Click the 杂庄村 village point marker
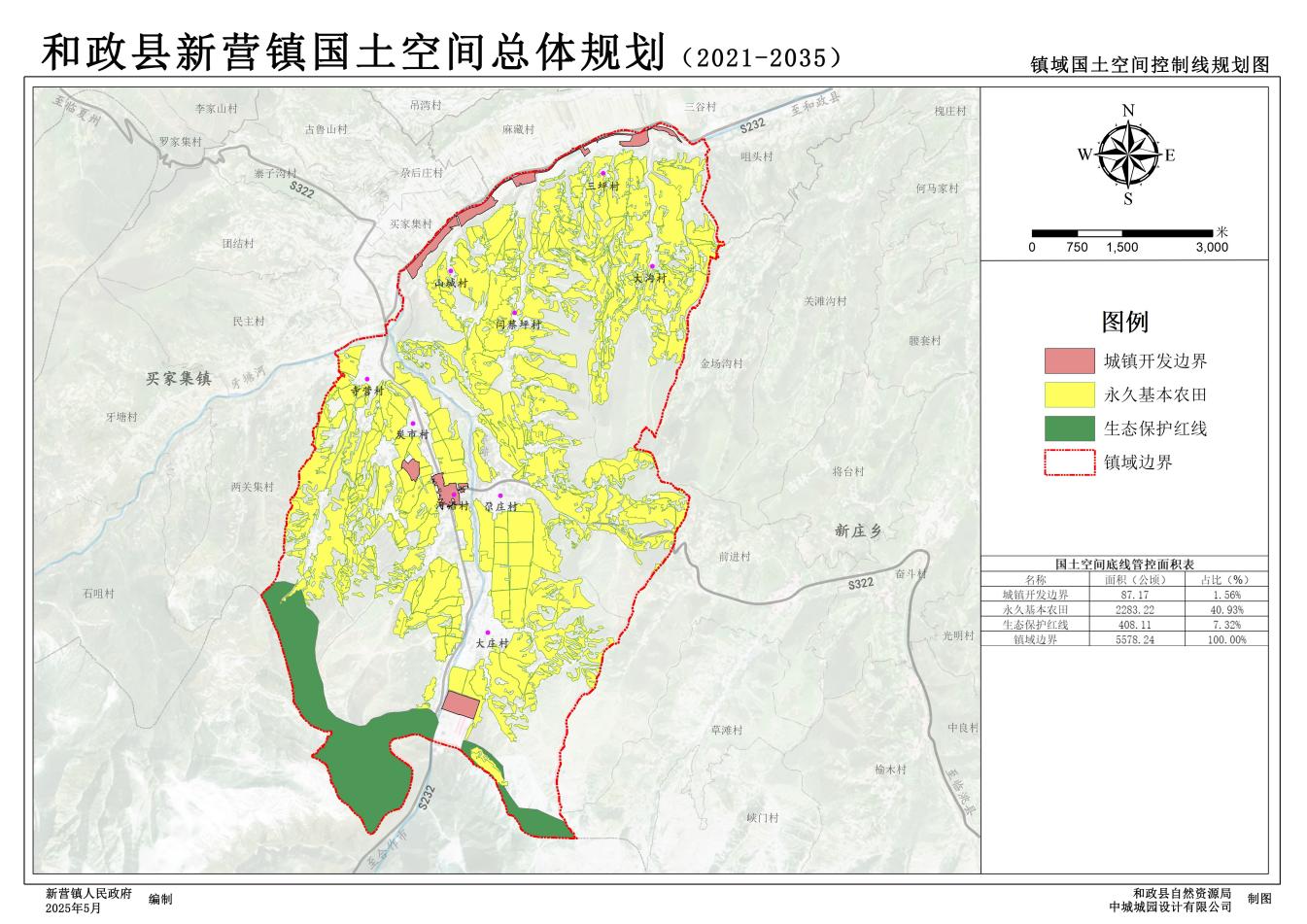 pos(500,496)
